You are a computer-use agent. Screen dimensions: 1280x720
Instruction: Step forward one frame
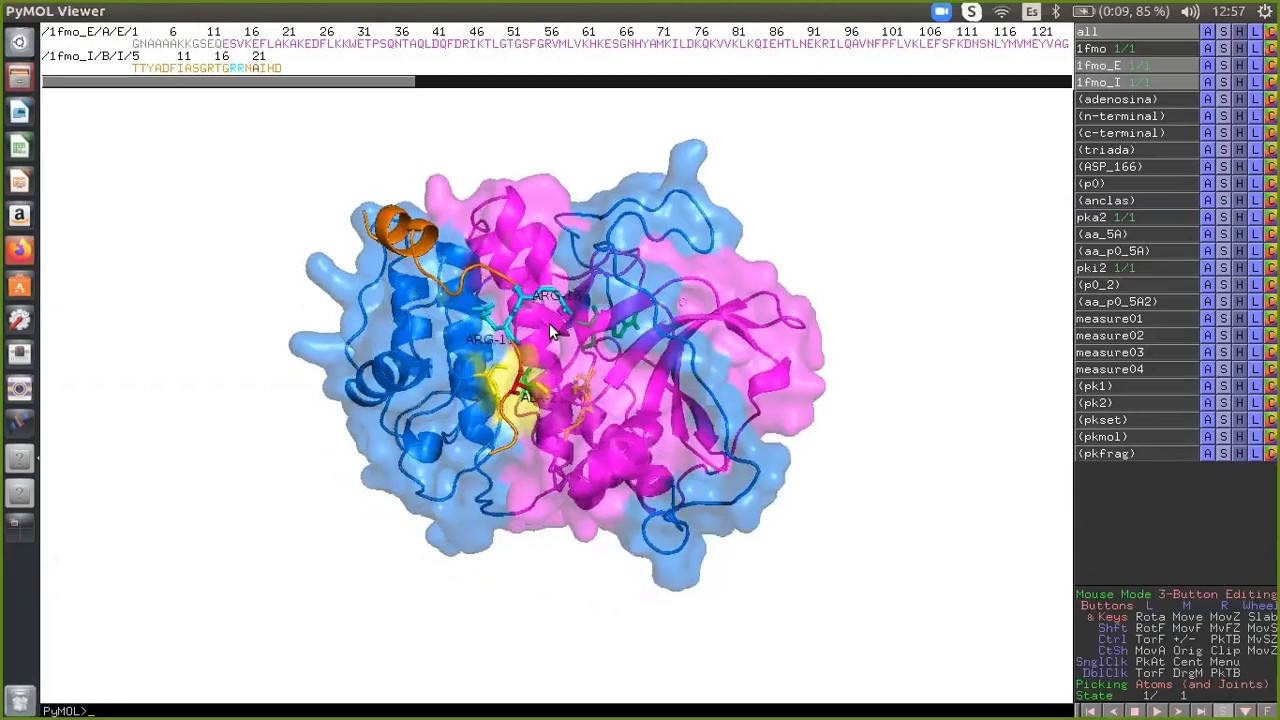1178,711
